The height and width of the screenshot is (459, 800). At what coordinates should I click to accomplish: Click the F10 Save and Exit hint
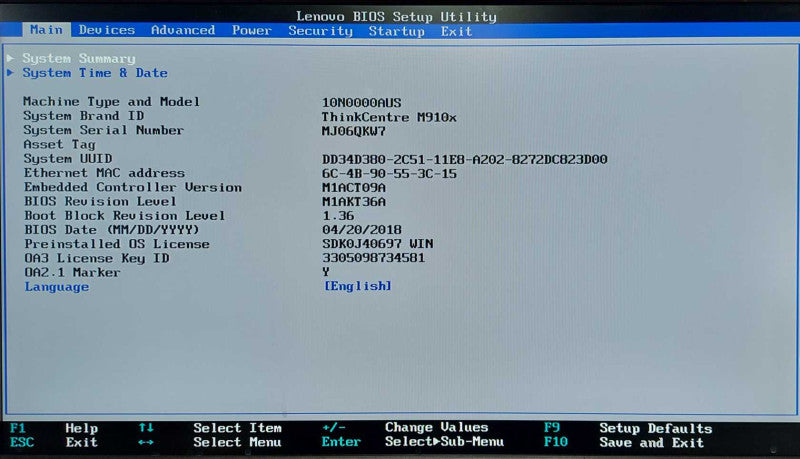623,442
